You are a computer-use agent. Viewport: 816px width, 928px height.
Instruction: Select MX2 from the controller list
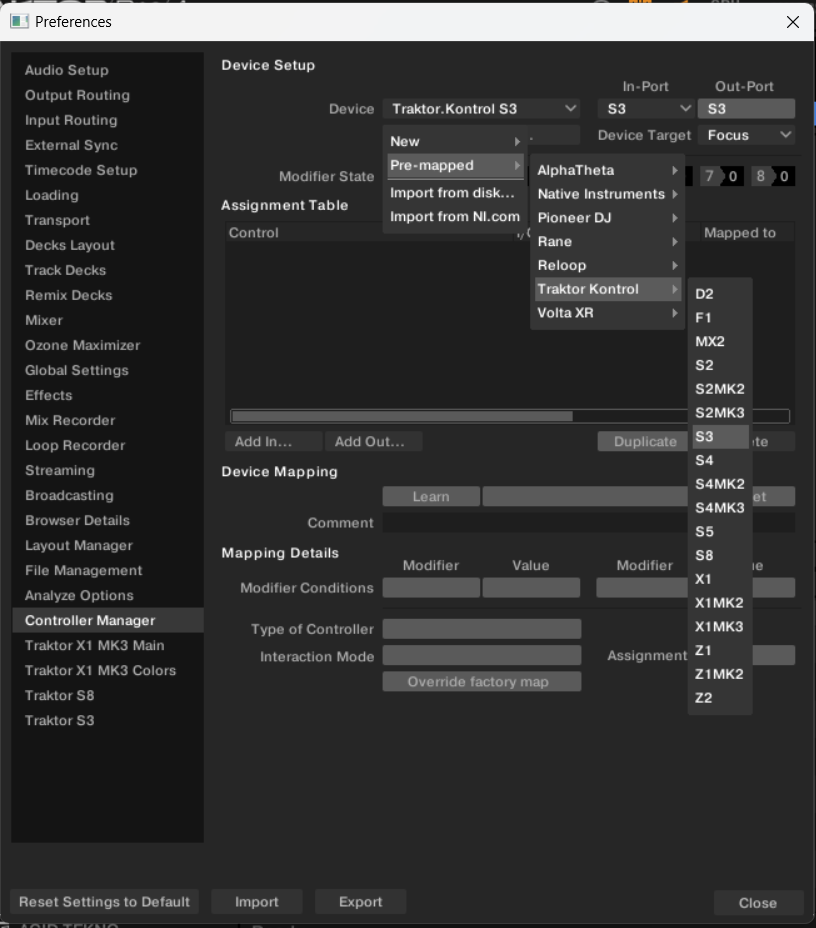click(x=720, y=341)
